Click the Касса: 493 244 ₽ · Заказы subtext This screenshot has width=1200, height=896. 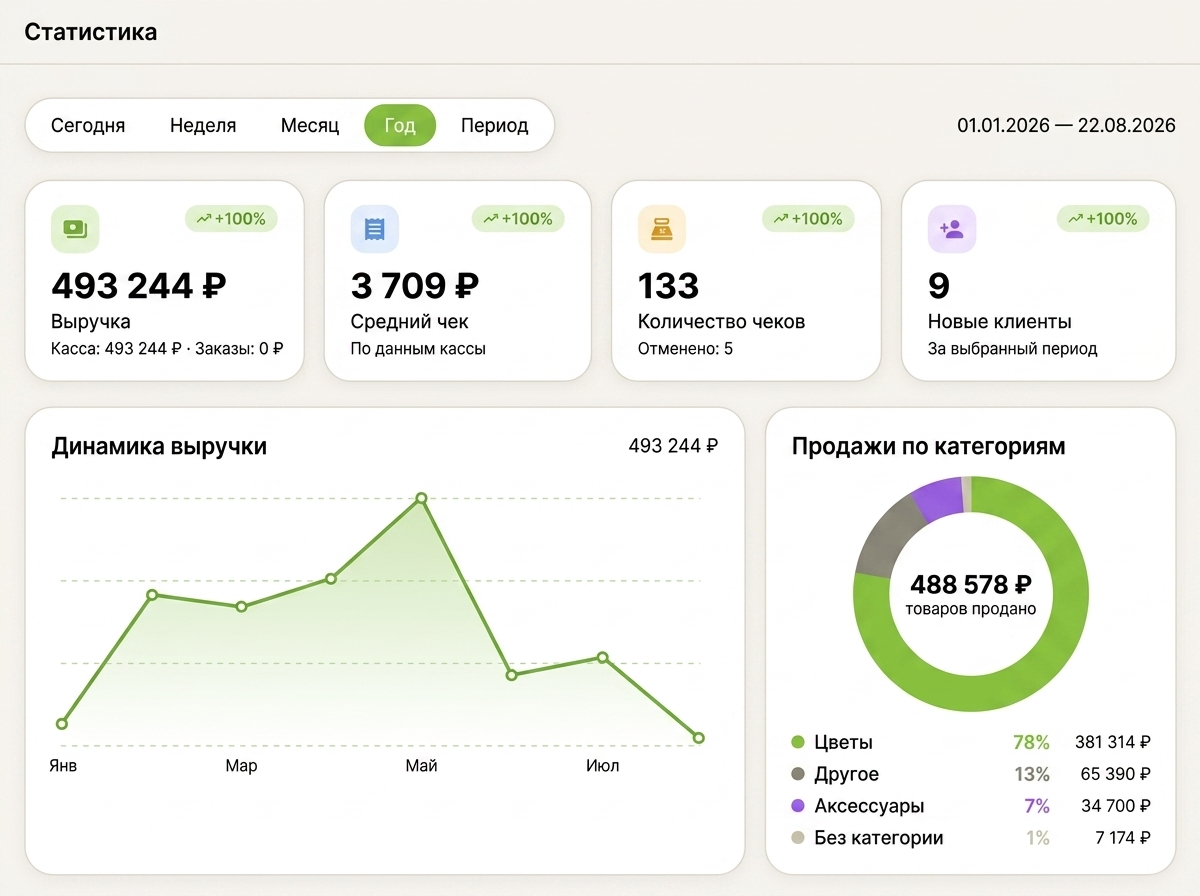point(167,349)
